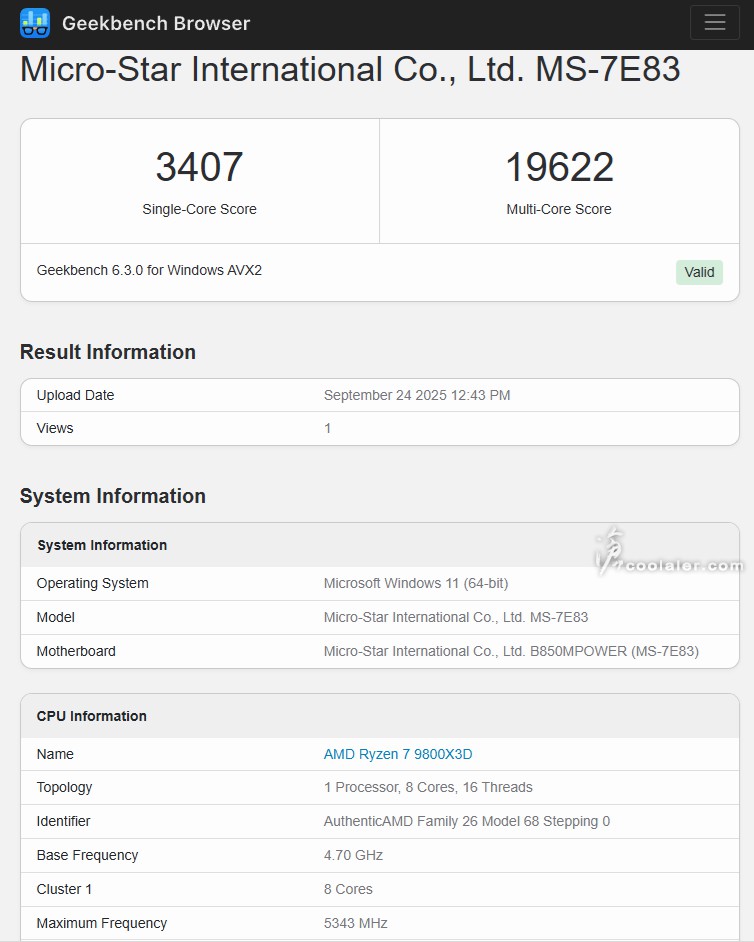Click the Cluster 1 label
The image size is (754, 942).
[64, 889]
